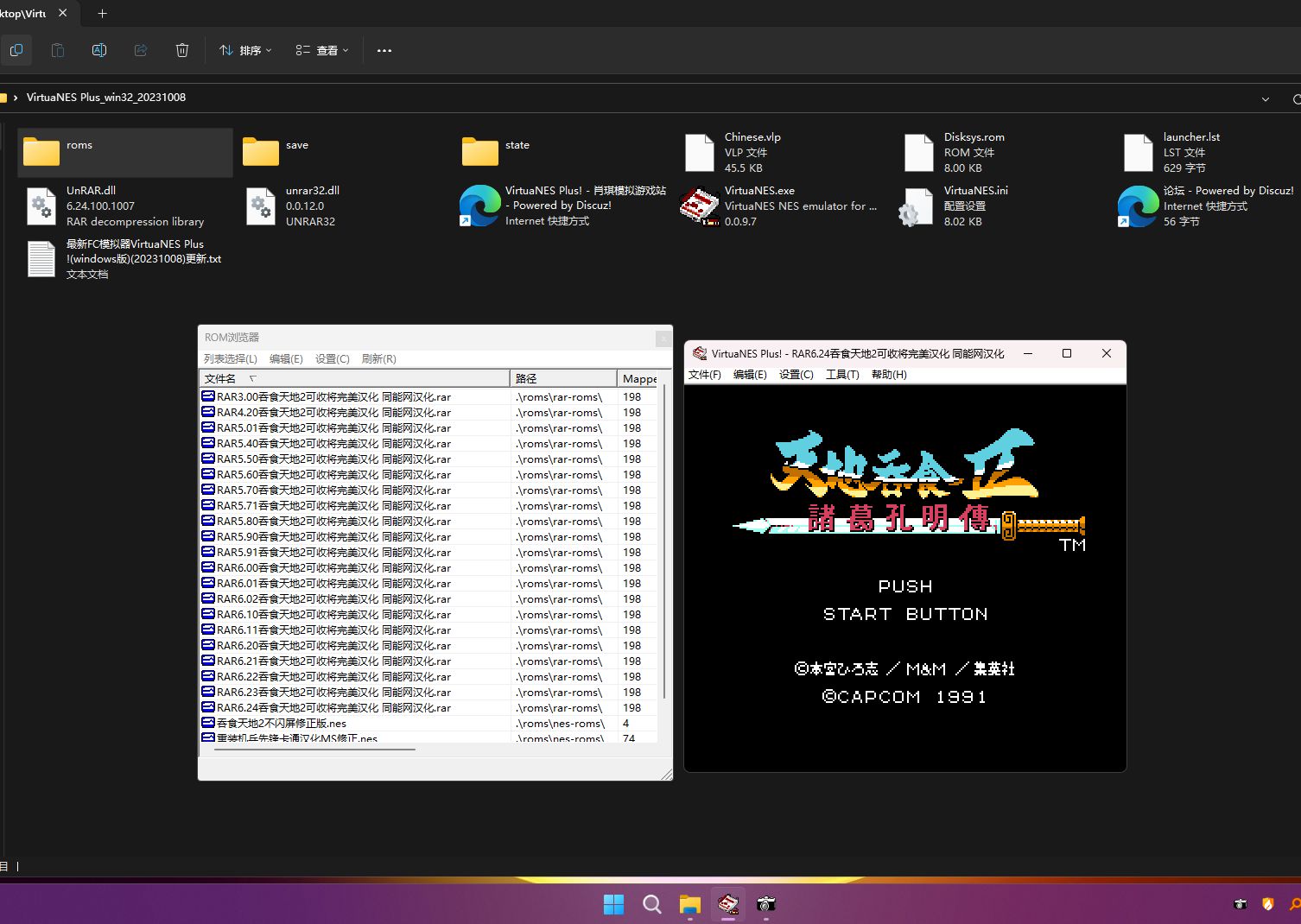The height and width of the screenshot is (924, 1301).
Task: Select the RAR3.00吞食天地2 rar row
Action: [x=428, y=397]
